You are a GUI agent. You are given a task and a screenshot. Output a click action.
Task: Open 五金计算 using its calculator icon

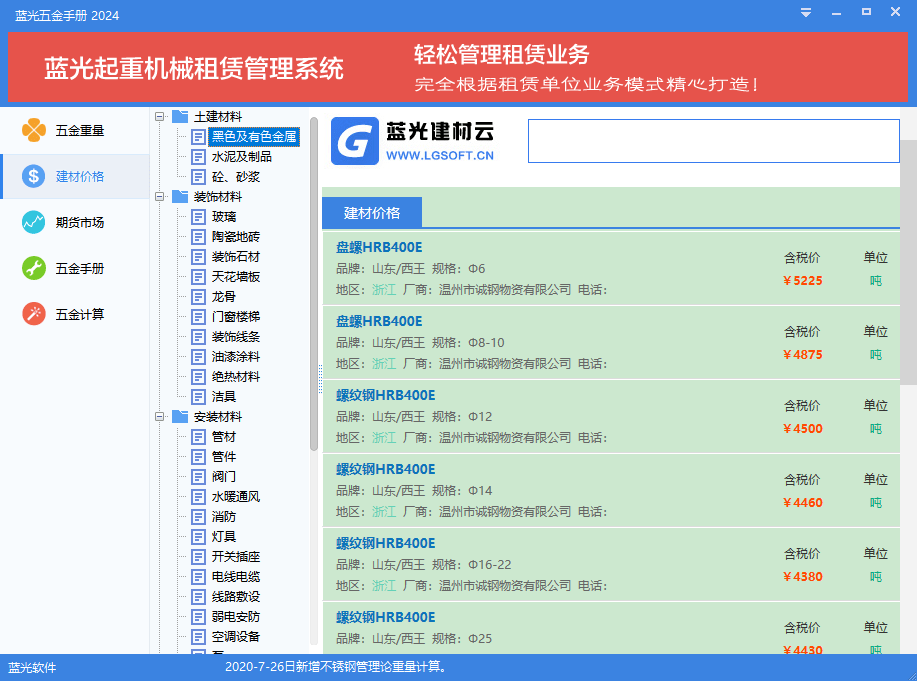(x=33, y=313)
